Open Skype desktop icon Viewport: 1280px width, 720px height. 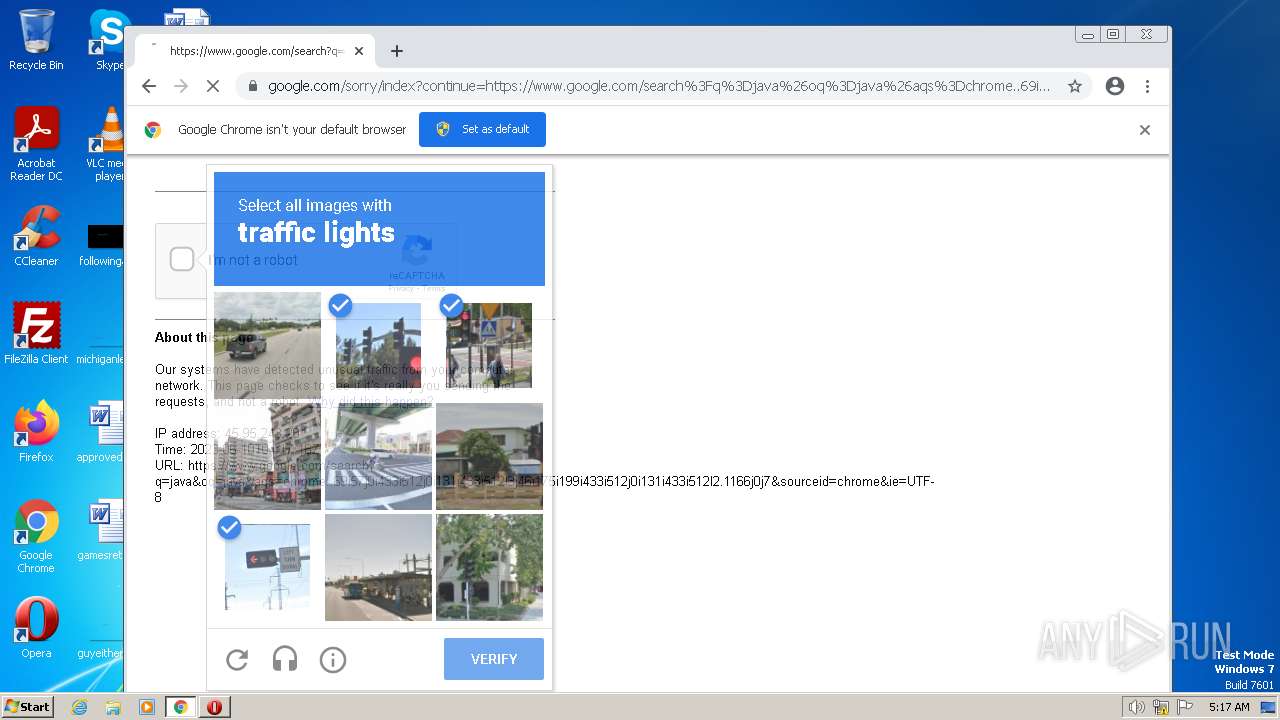point(110,40)
